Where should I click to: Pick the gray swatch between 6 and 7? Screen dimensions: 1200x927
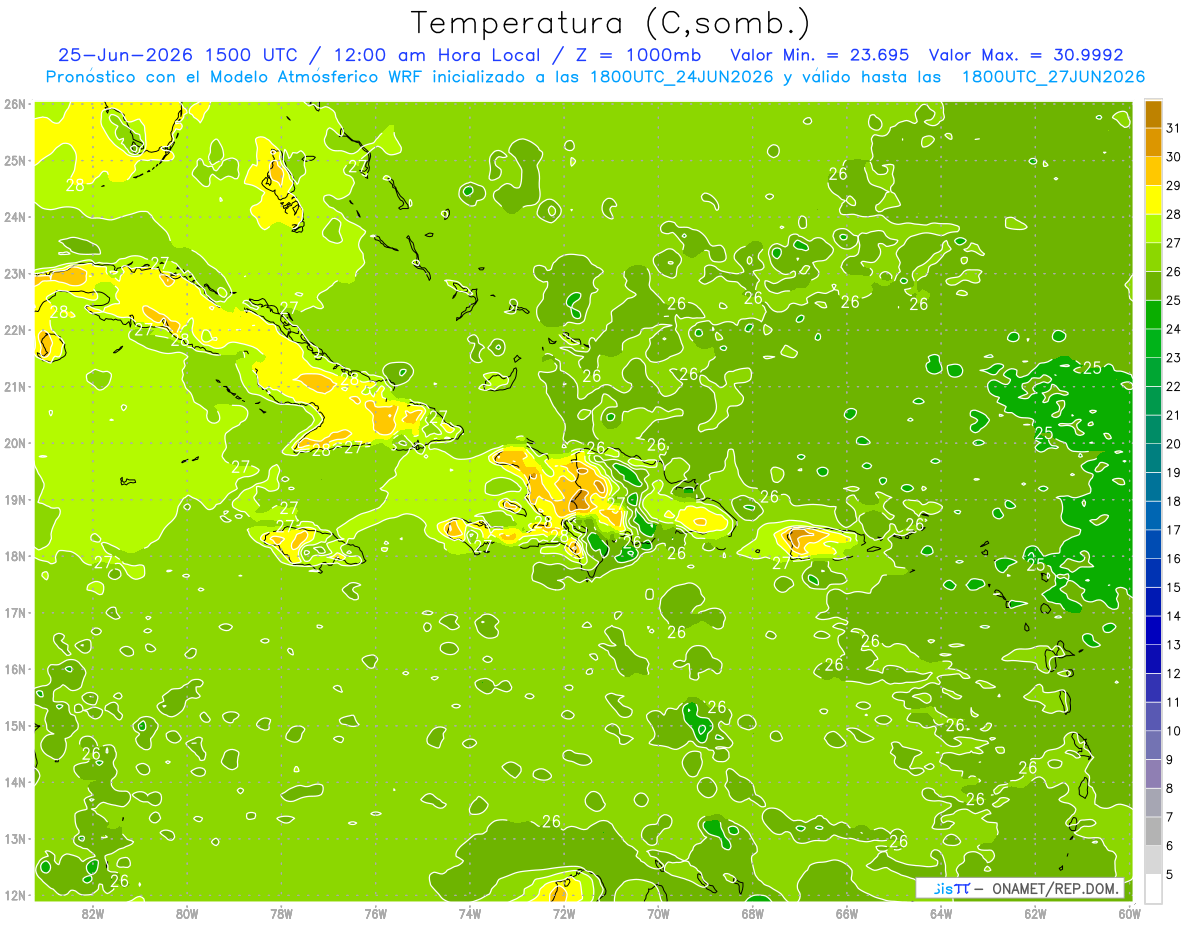[x=1153, y=831]
